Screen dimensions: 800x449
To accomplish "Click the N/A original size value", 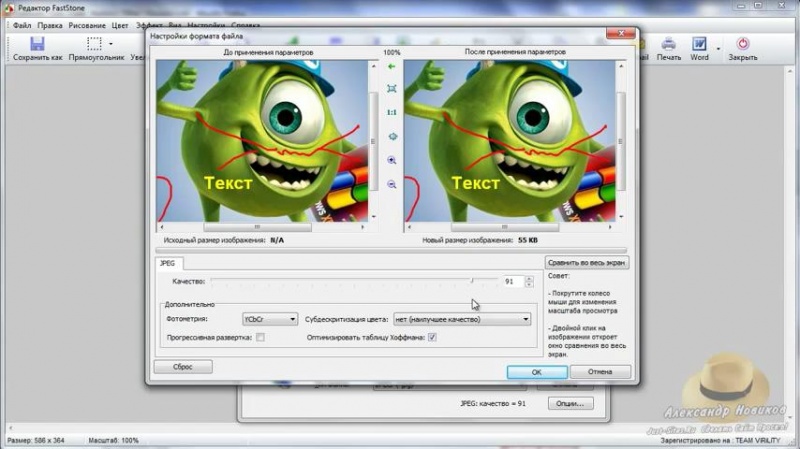I will (277, 240).
